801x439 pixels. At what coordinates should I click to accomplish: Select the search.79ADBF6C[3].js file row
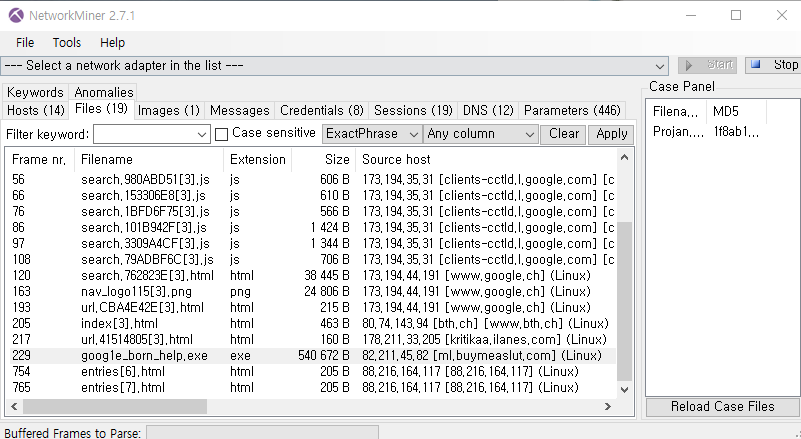tap(313, 260)
